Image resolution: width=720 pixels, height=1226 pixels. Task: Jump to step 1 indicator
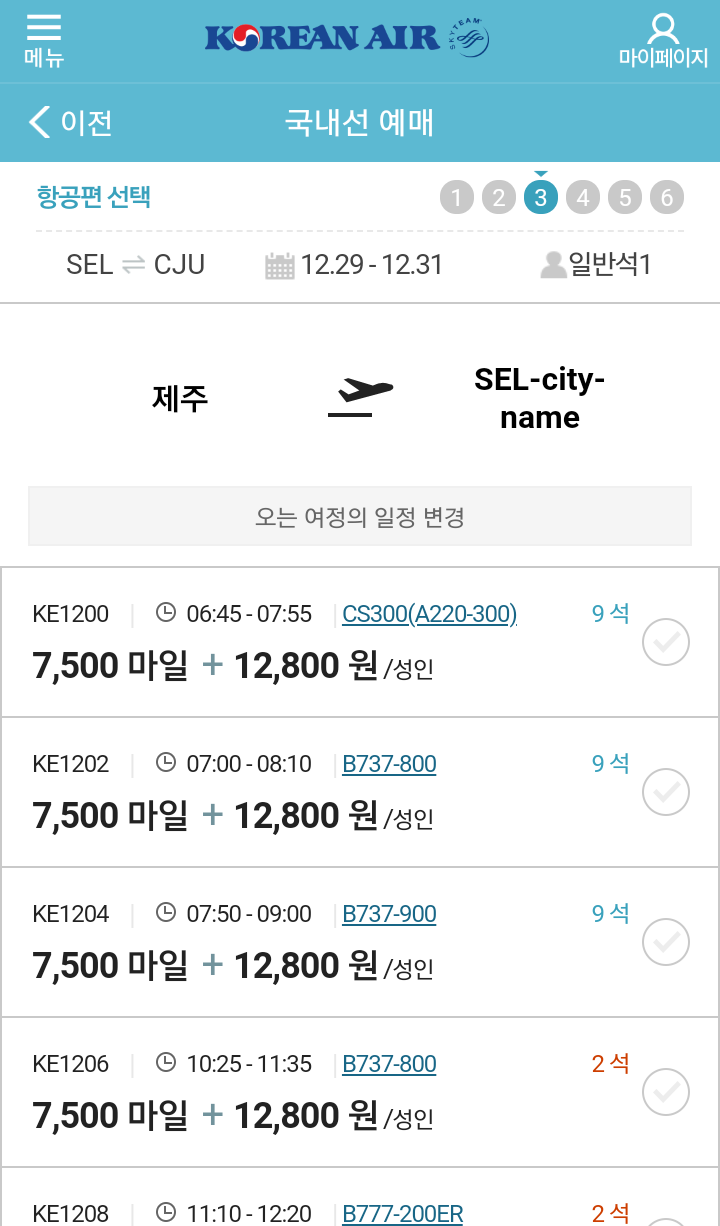coord(456,197)
